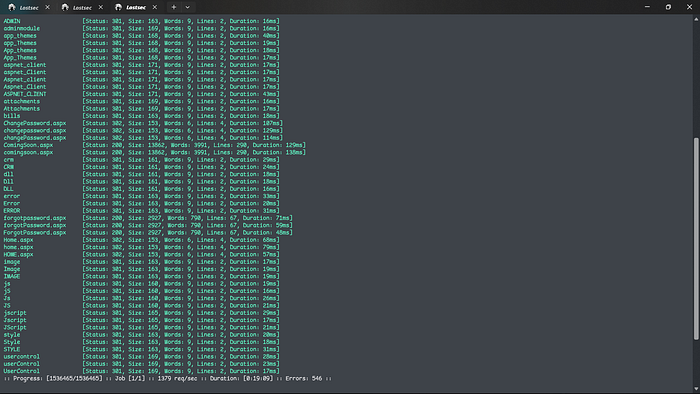Open a new terminal tab with plus
Viewport: 700px width, 394px height.
(174, 7)
